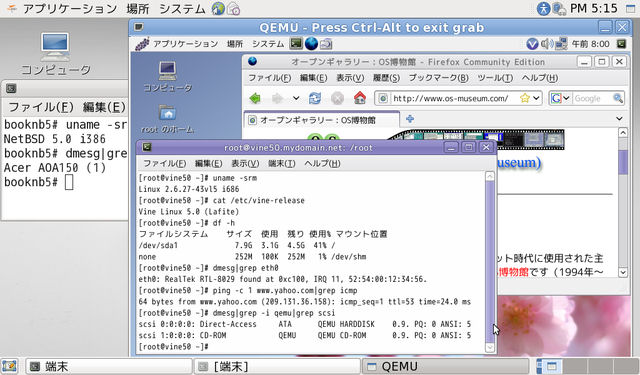640x375 pixels.
Task: Click the host accessibility icon in tray
Action: tap(543, 9)
